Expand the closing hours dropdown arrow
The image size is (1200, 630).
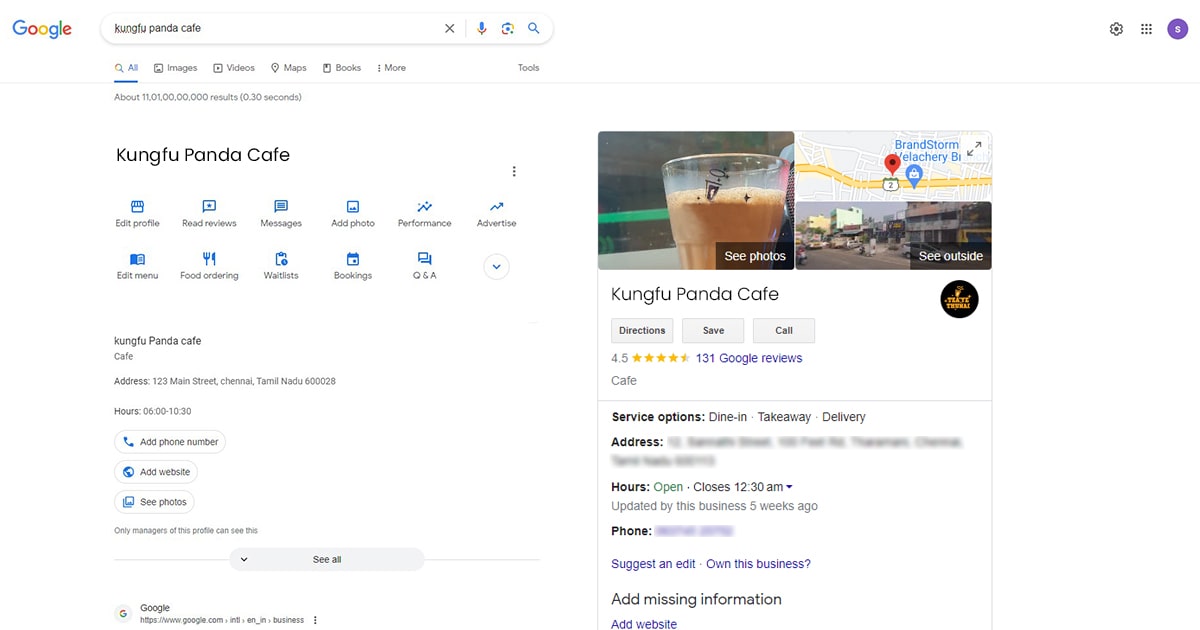[x=789, y=487]
